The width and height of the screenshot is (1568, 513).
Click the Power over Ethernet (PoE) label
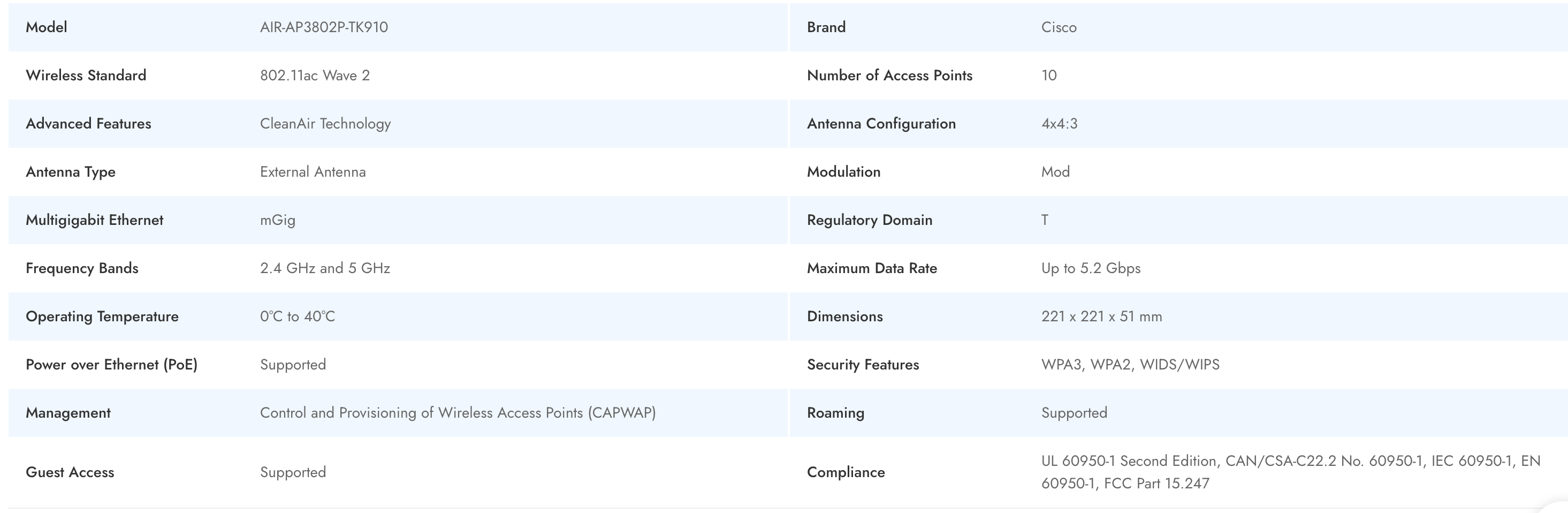(111, 364)
